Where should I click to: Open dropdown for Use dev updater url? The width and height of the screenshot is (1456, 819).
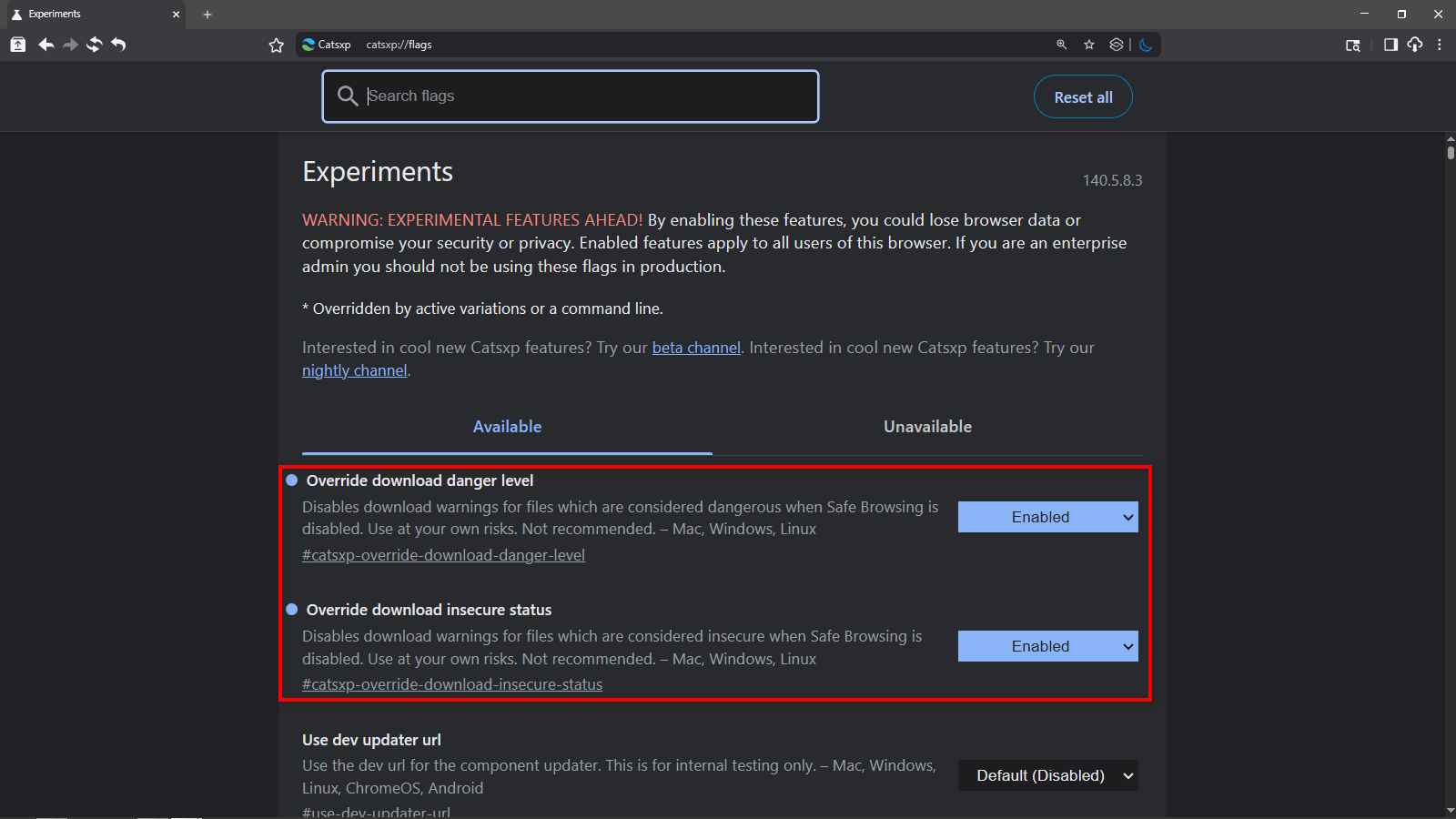[1048, 775]
